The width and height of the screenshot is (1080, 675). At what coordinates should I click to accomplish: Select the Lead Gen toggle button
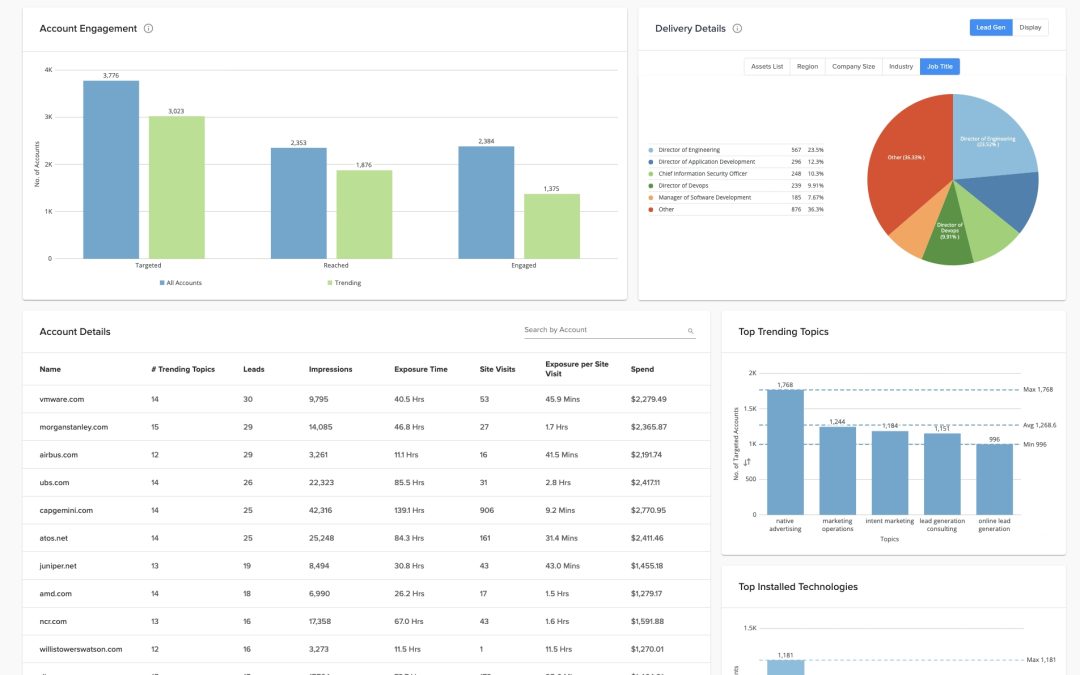coord(990,28)
